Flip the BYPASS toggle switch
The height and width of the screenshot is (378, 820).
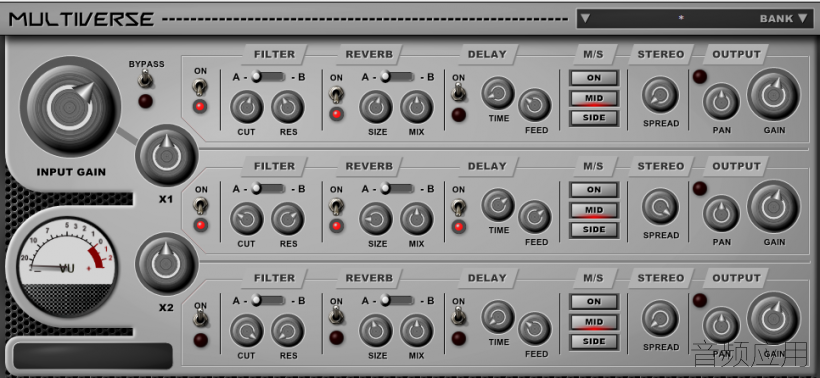(146, 80)
